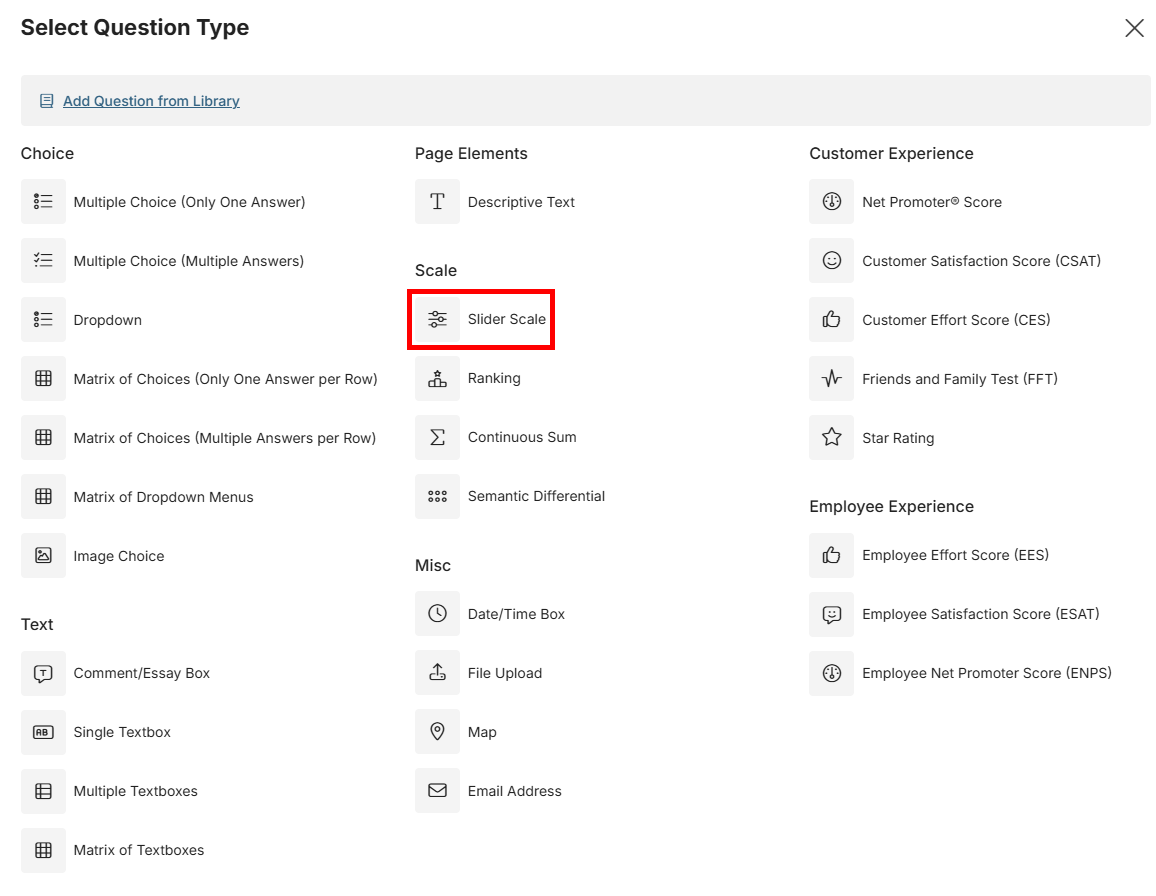
Task: Select the 'Comment/Essay Box' label
Action: (142, 673)
